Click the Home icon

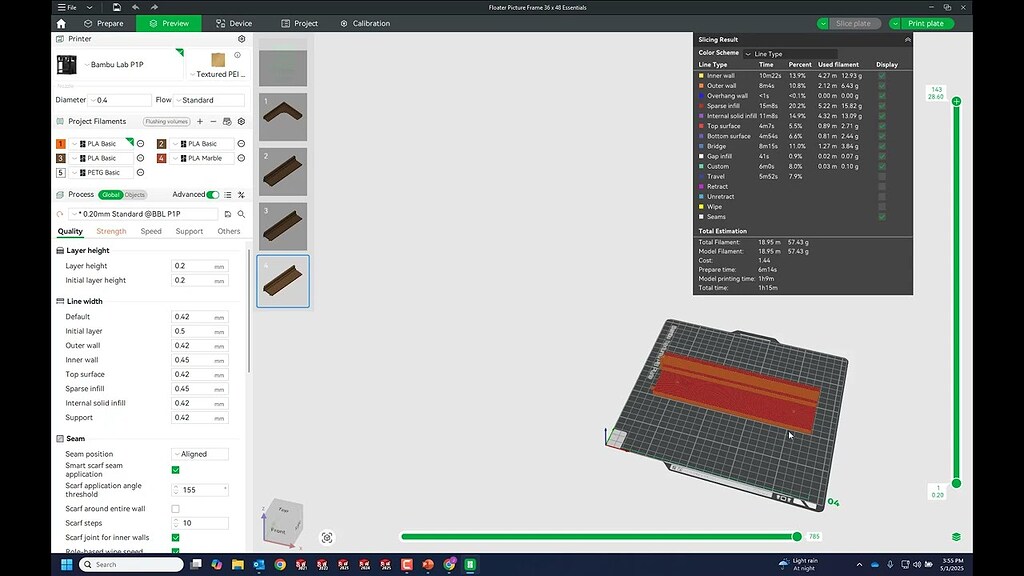[x=61, y=24]
